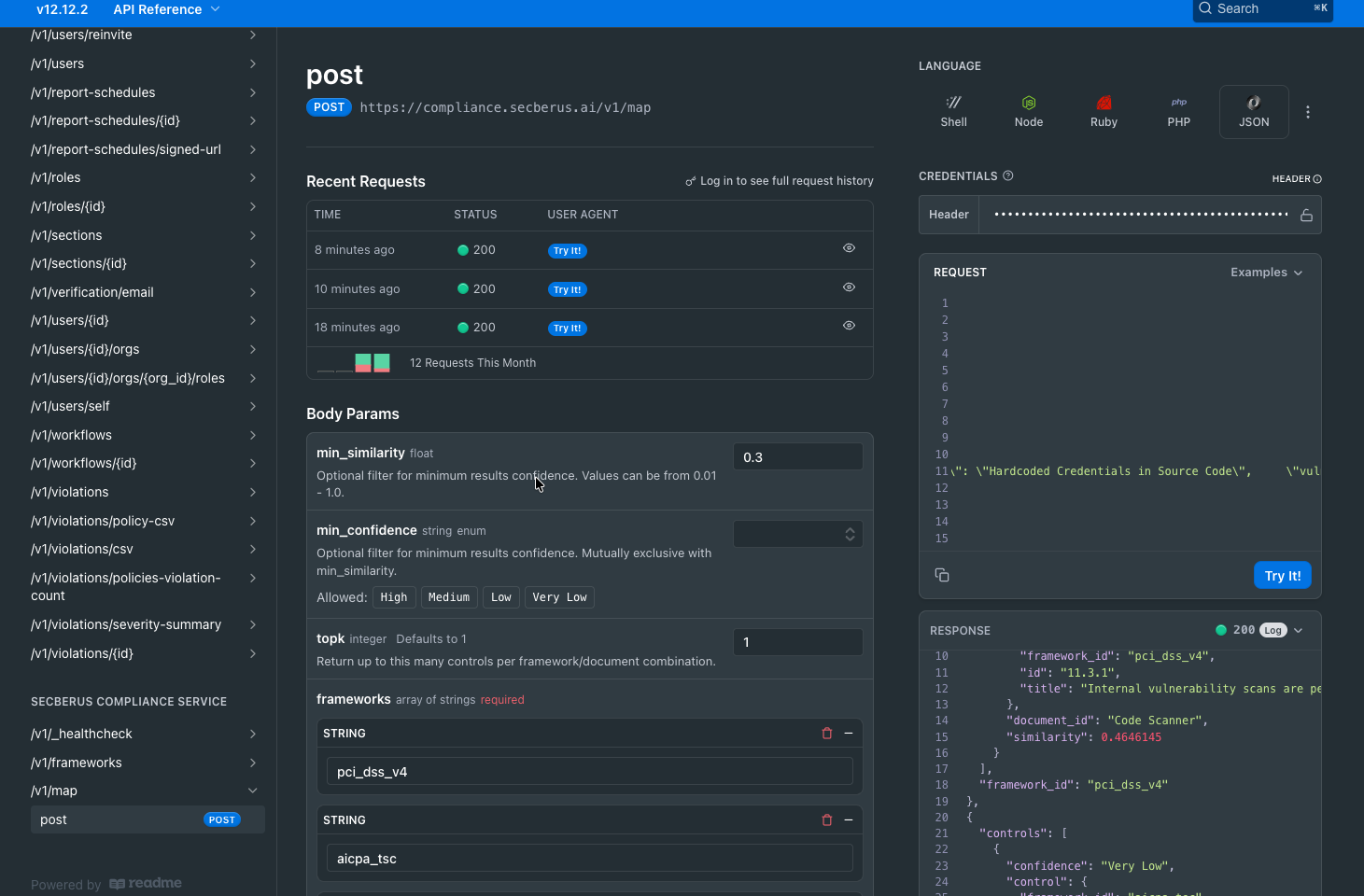The width and height of the screenshot is (1364, 896).
Task: Open the Examples dropdown in Request panel
Action: point(1266,272)
